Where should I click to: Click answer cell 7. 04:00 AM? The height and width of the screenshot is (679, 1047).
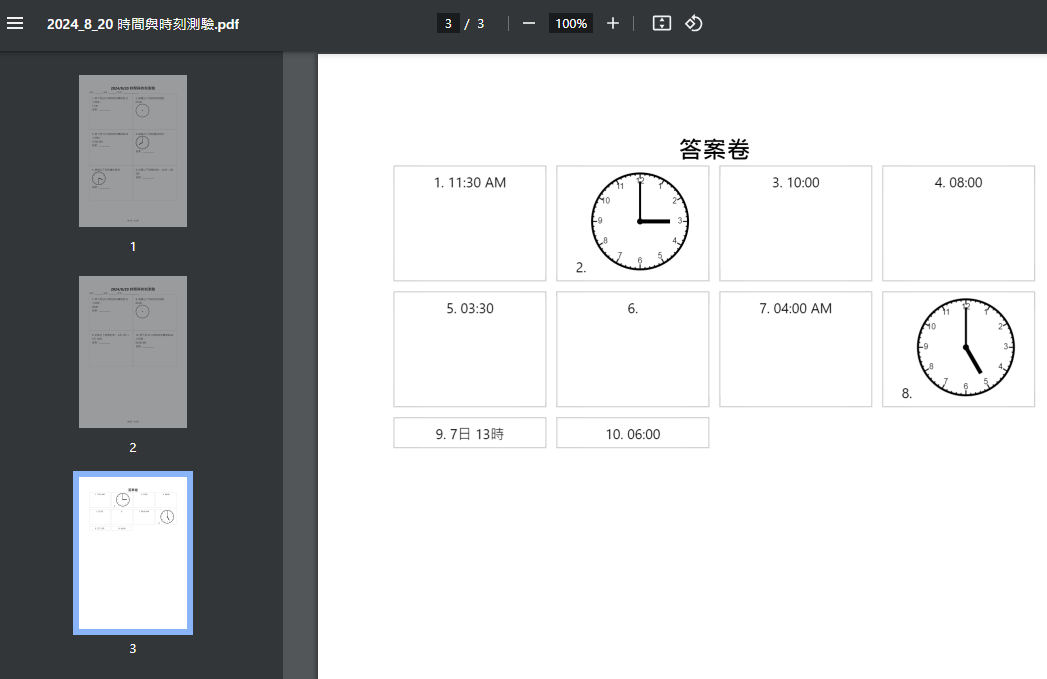[795, 349]
